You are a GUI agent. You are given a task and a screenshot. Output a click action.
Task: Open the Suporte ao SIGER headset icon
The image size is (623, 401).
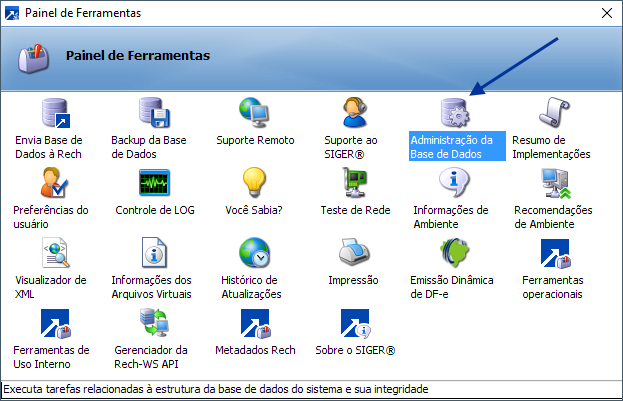355,112
